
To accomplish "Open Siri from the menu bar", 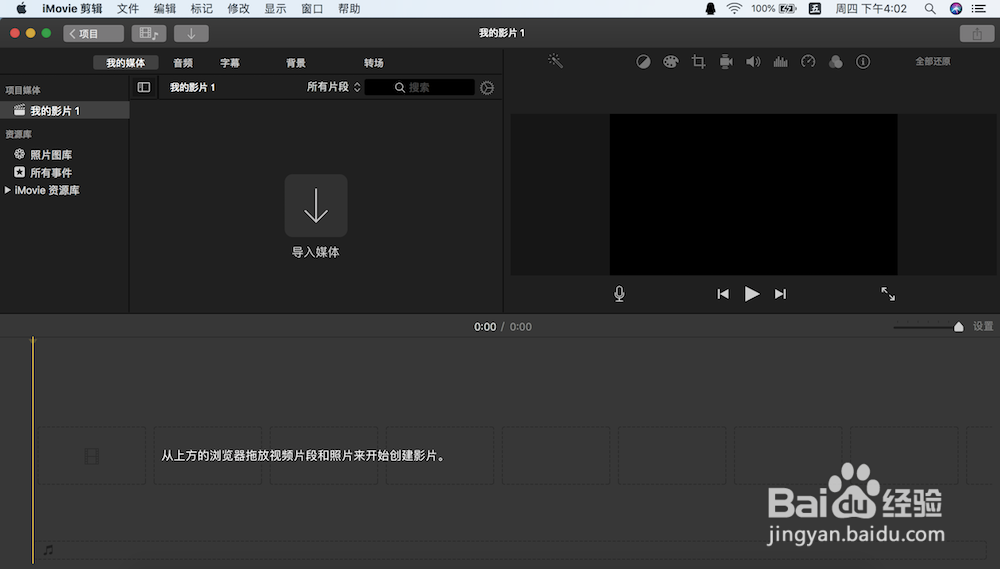I will [x=955, y=8].
